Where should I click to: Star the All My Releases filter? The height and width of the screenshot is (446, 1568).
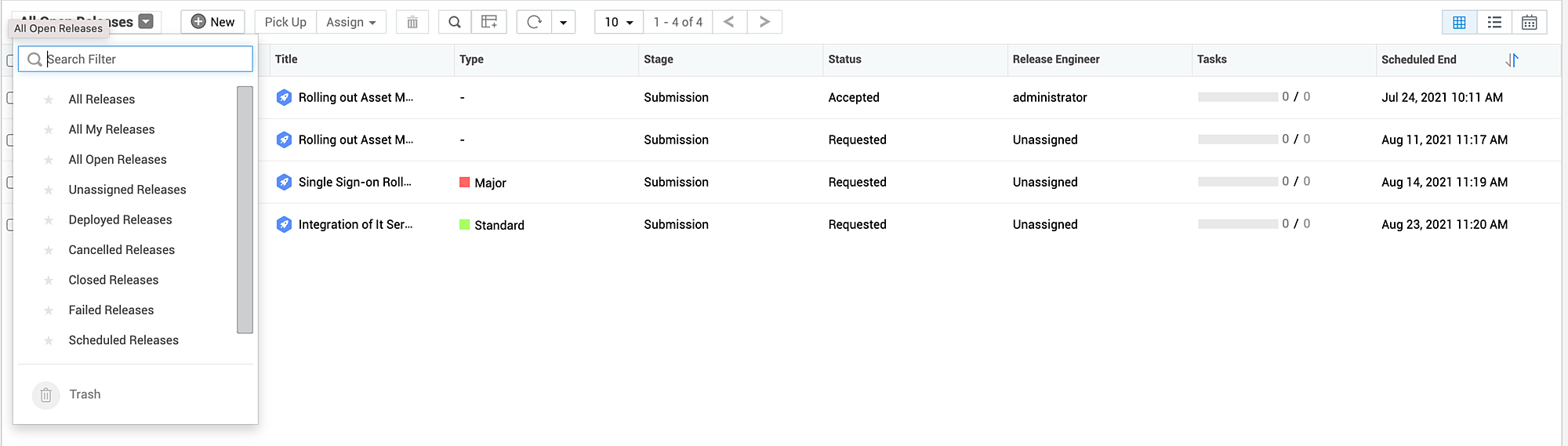click(49, 130)
